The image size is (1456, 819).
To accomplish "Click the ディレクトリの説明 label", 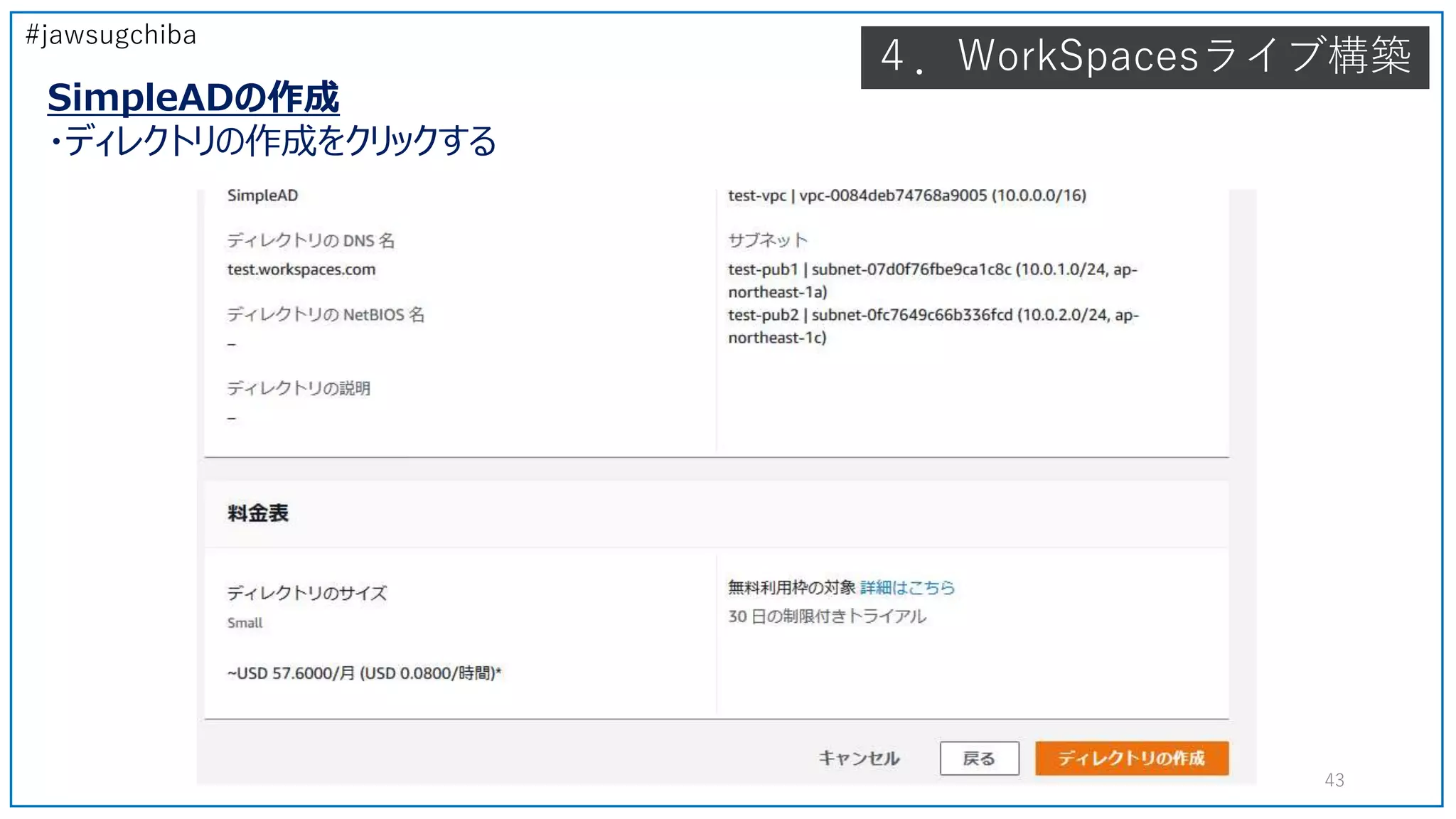I will pyautogui.click(x=299, y=388).
